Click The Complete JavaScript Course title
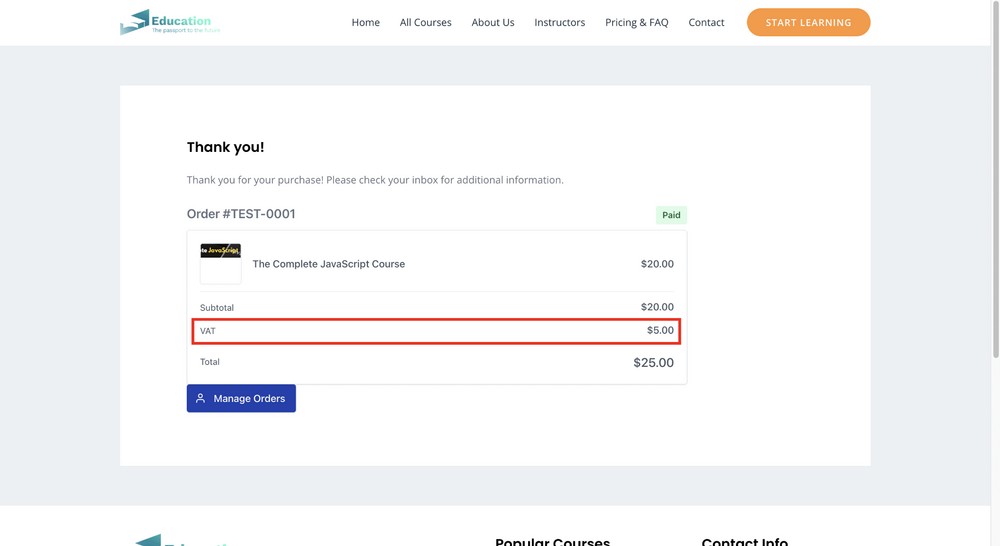This screenshot has height=546, width=1000. [x=328, y=264]
